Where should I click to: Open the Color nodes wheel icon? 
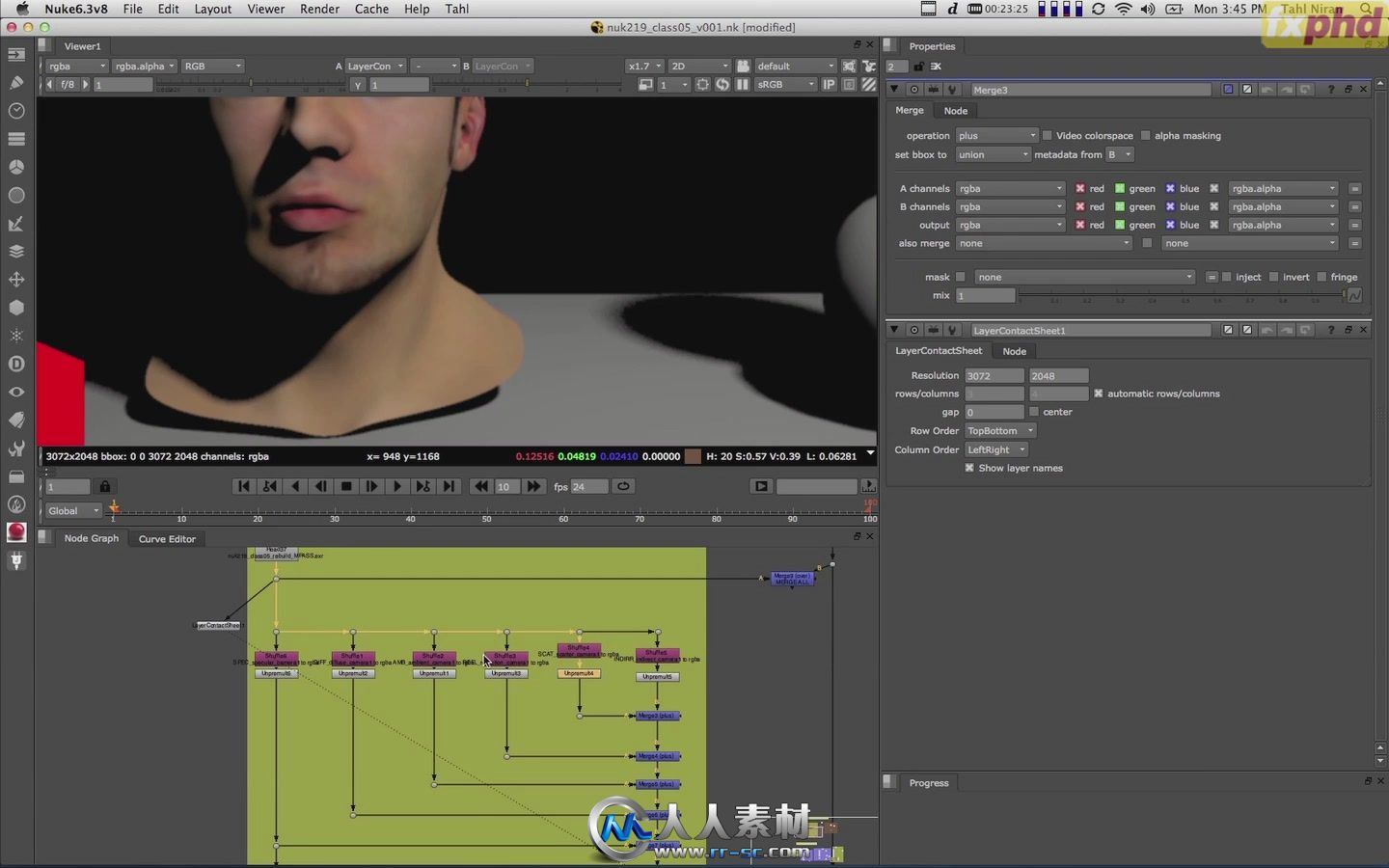(x=16, y=167)
